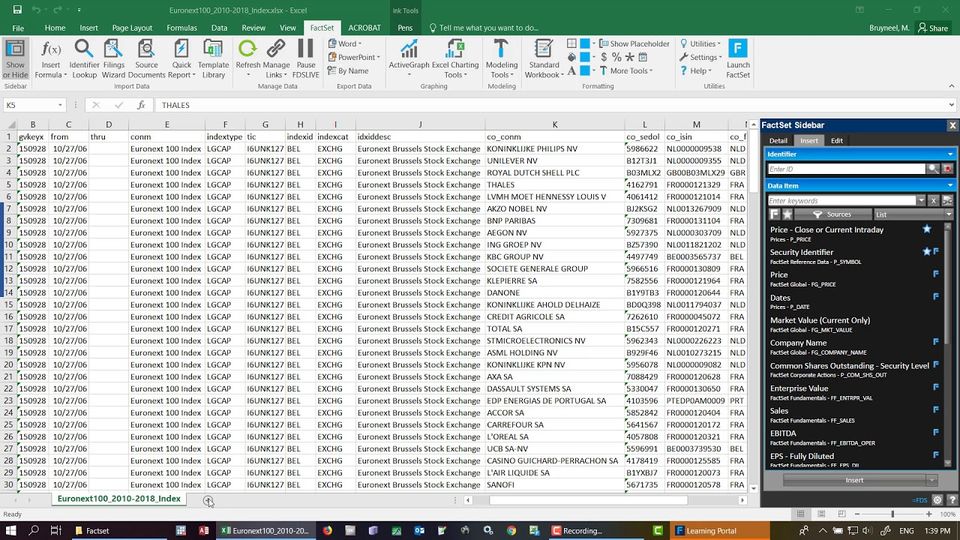Collapse the Identifier section in sidebar

click(x=950, y=154)
